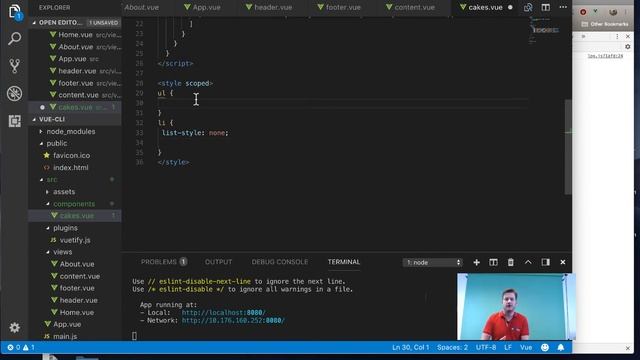Open changes icon in editor toolbar

click(528, 7)
